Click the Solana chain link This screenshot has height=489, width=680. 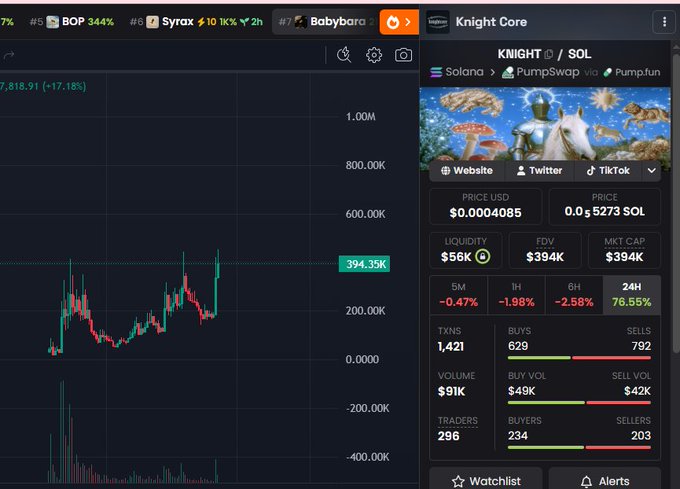[457, 72]
